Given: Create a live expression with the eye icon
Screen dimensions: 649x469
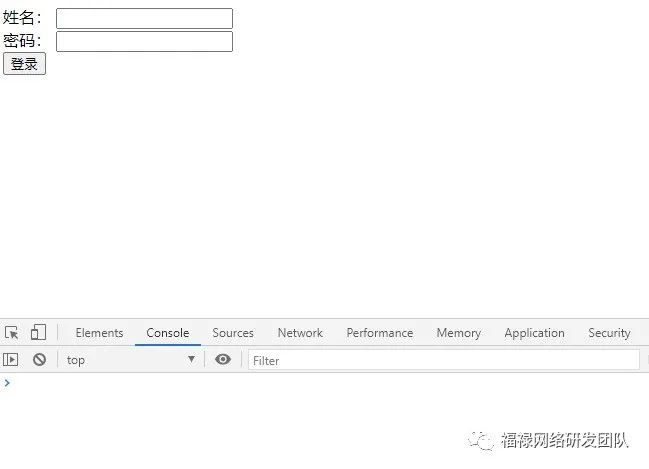Looking at the screenshot, I should tap(223, 359).
